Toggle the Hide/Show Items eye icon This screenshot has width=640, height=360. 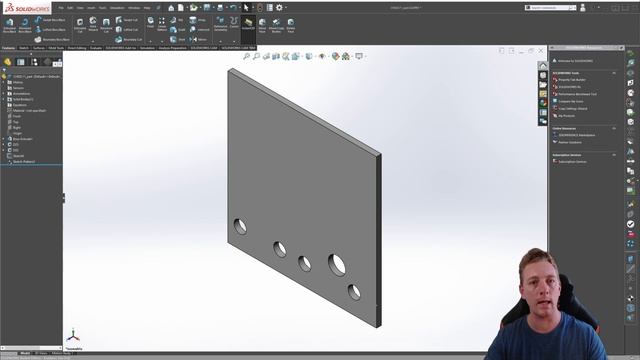coord(322,56)
